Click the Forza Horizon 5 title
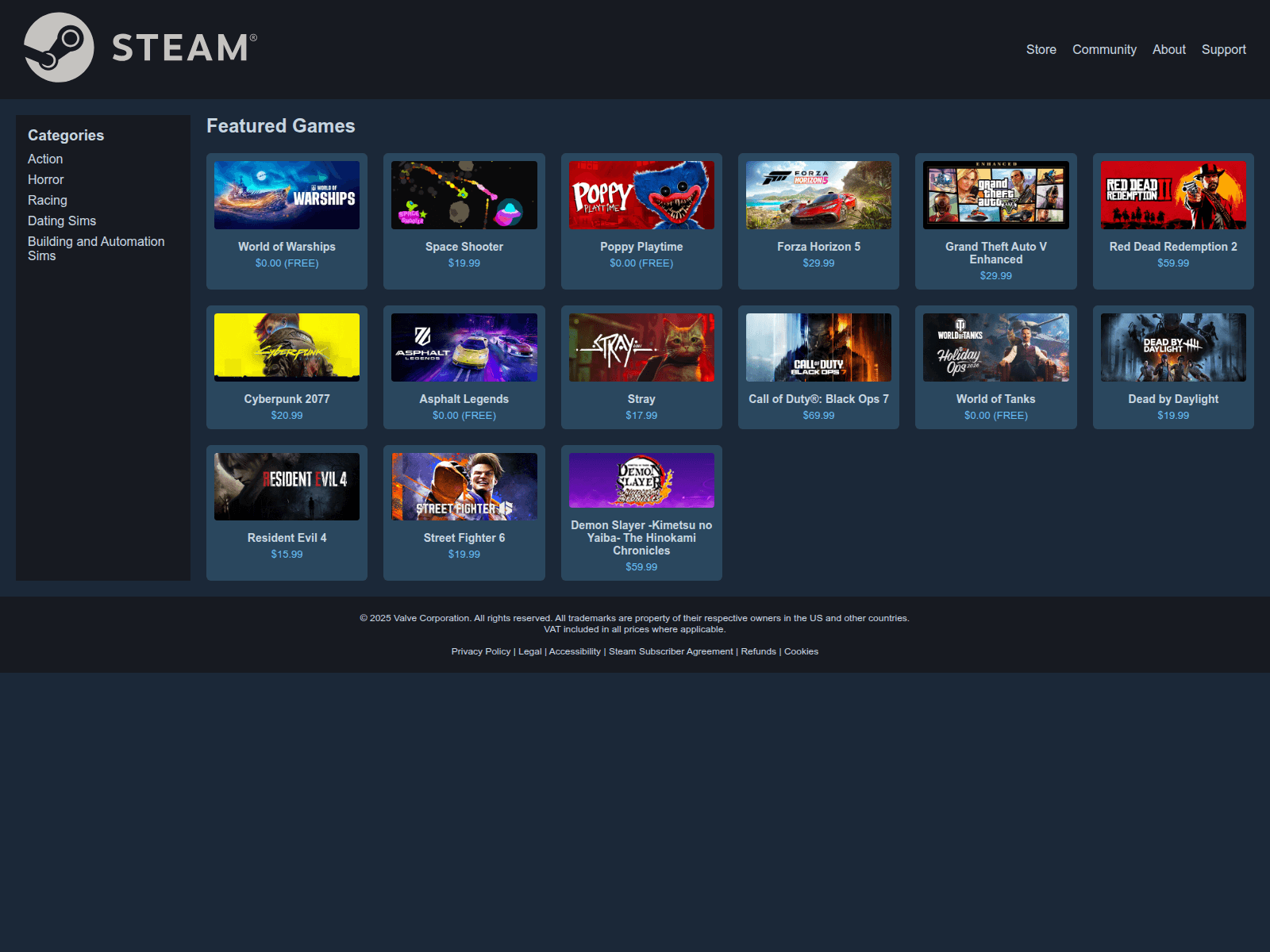Screen dimensions: 1270x952 (x=818, y=247)
